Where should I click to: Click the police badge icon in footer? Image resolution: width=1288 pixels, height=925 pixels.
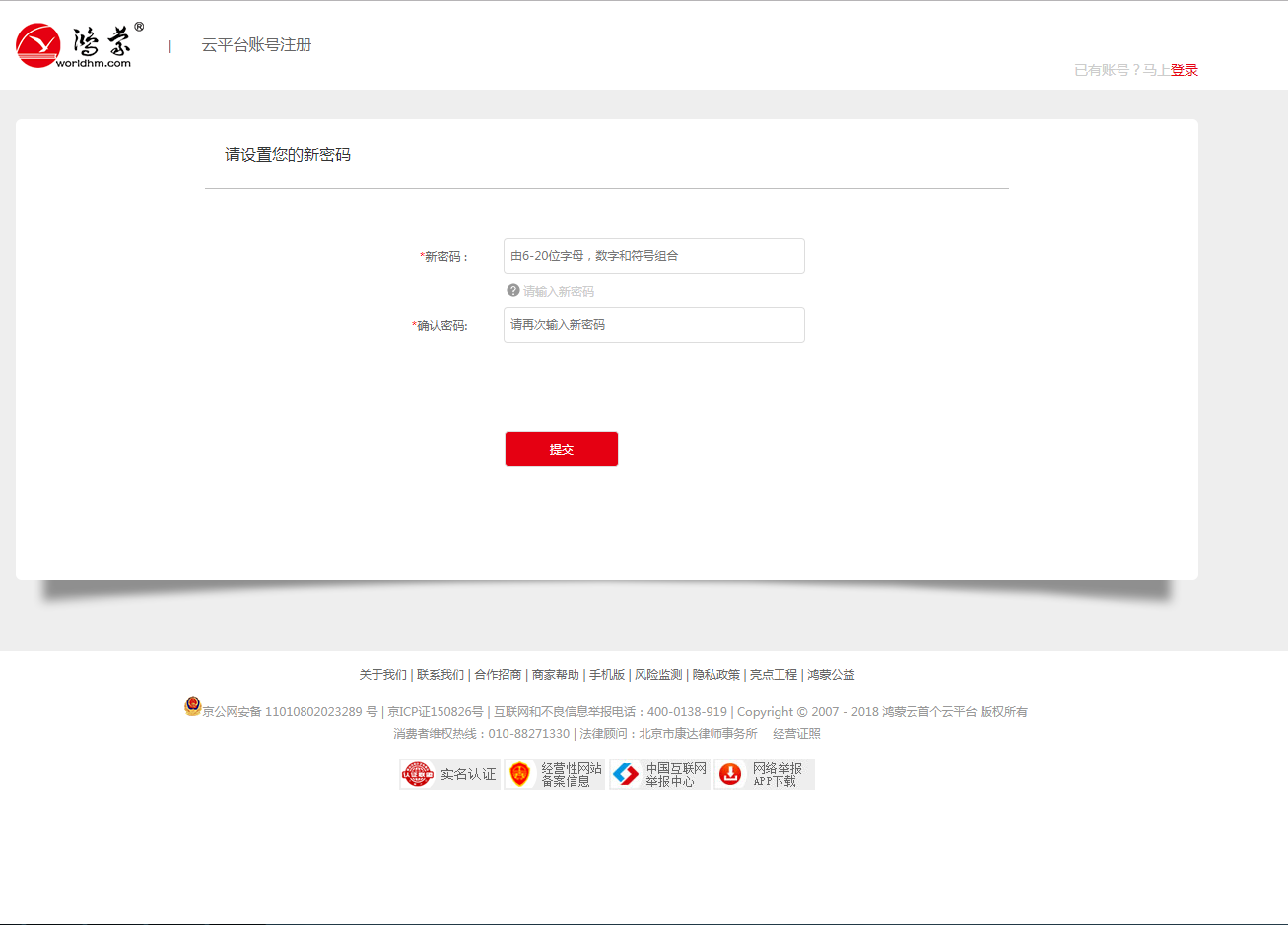(193, 706)
